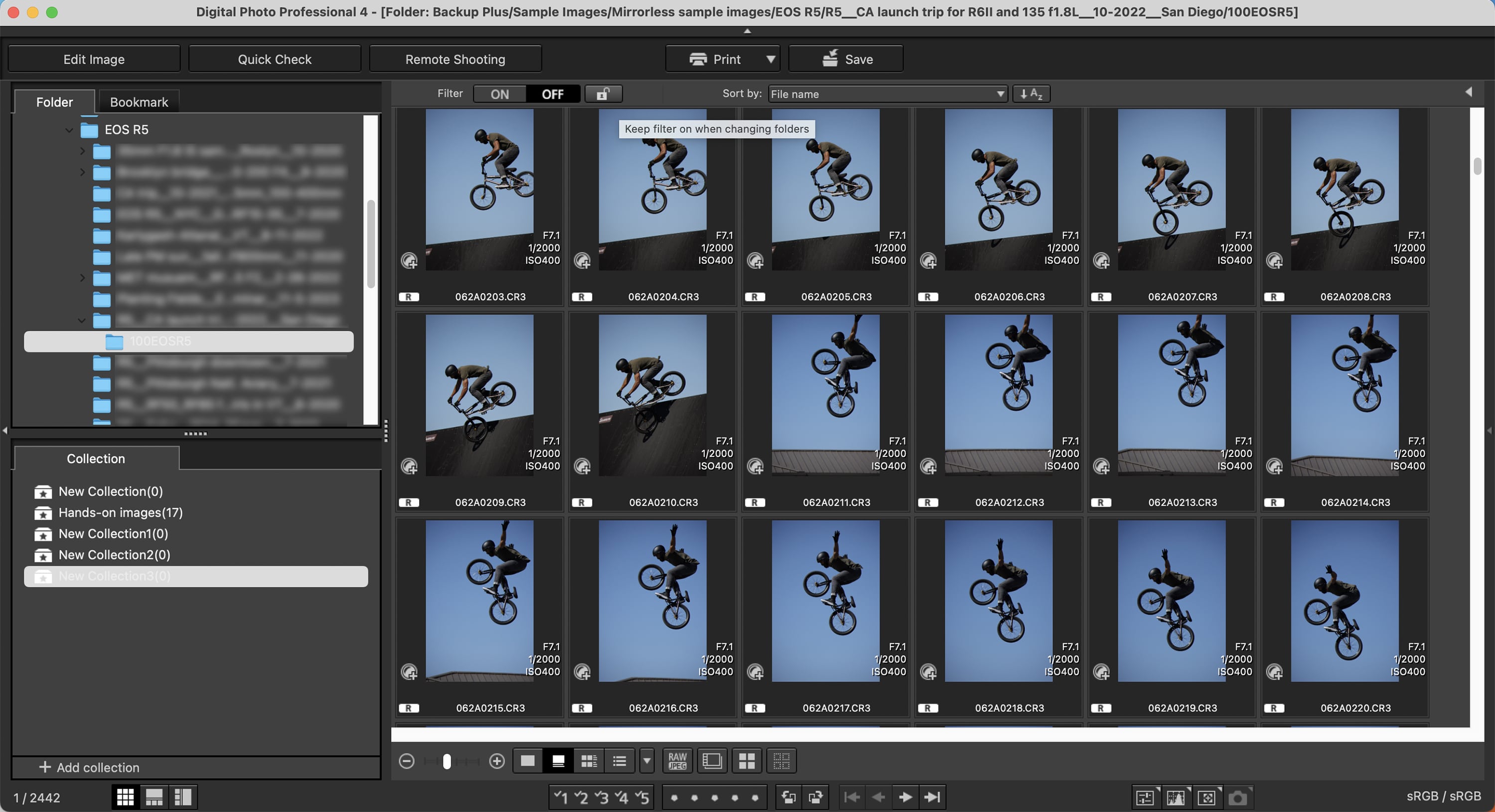Image resolution: width=1495 pixels, height=812 pixels.
Task: Toggle the filter lock padlock icon
Action: pyautogui.click(x=603, y=93)
